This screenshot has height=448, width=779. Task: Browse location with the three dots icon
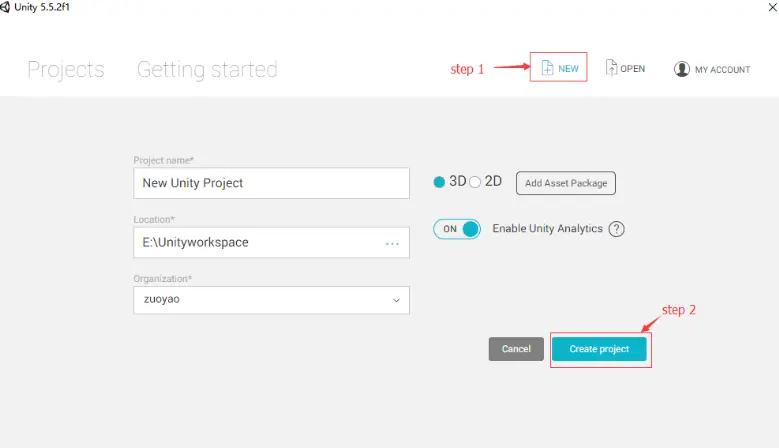[392, 243]
